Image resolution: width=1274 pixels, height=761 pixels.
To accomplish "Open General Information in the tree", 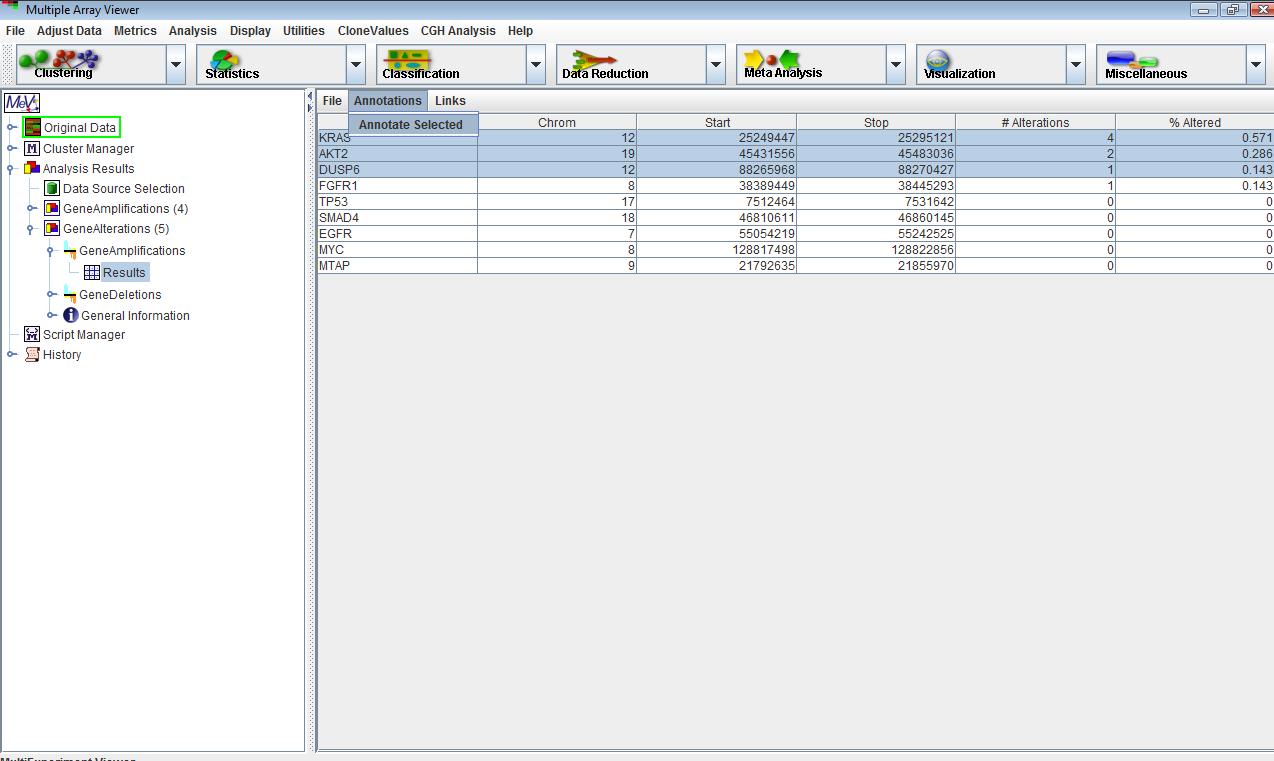I will [135, 316].
